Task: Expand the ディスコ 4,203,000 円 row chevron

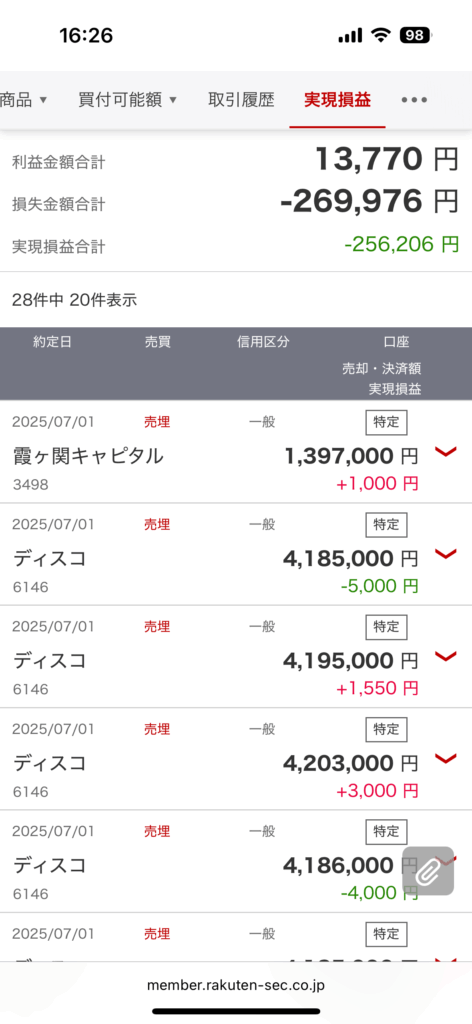Action: pos(445,759)
